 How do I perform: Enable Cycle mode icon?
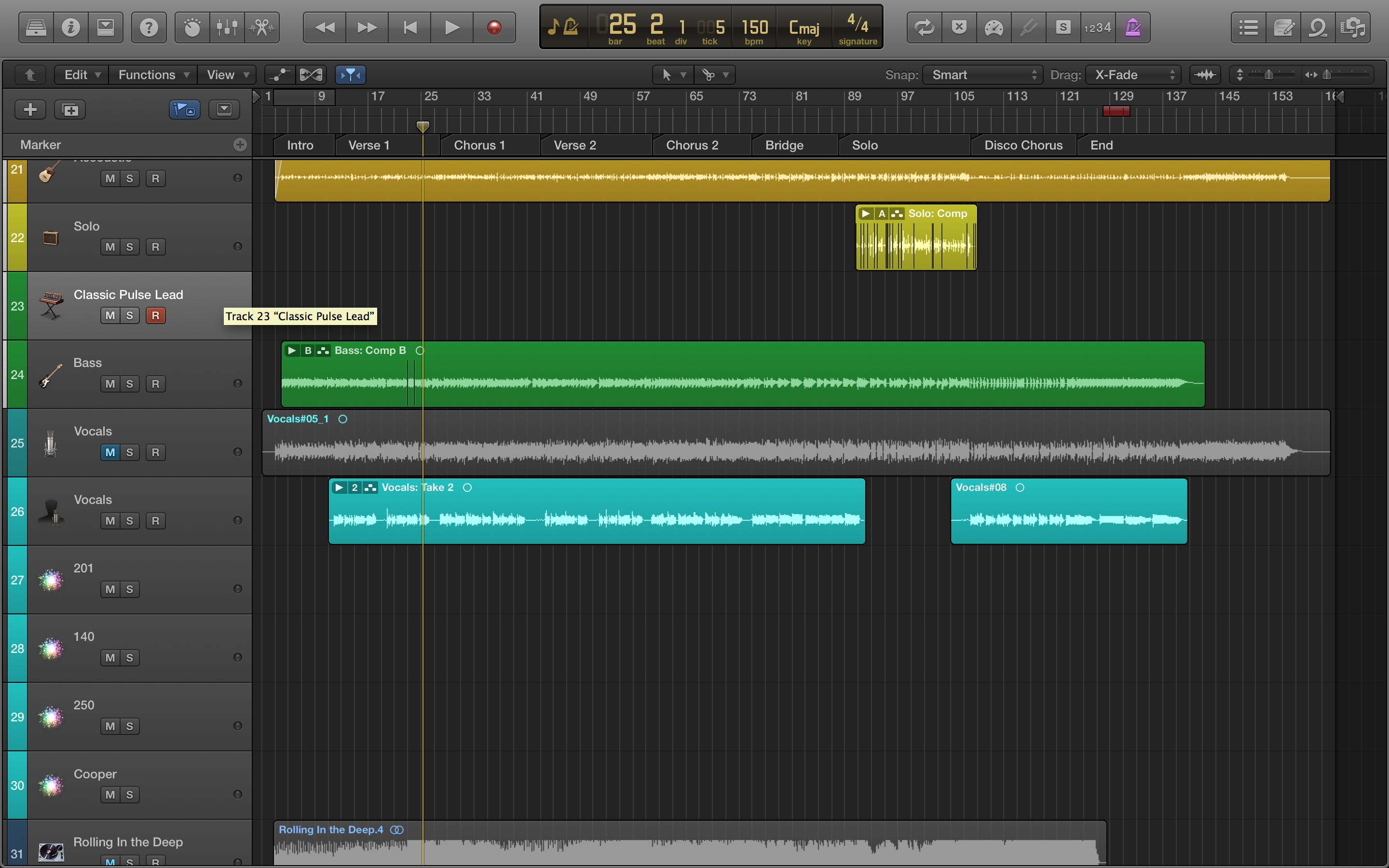pos(924,27)
